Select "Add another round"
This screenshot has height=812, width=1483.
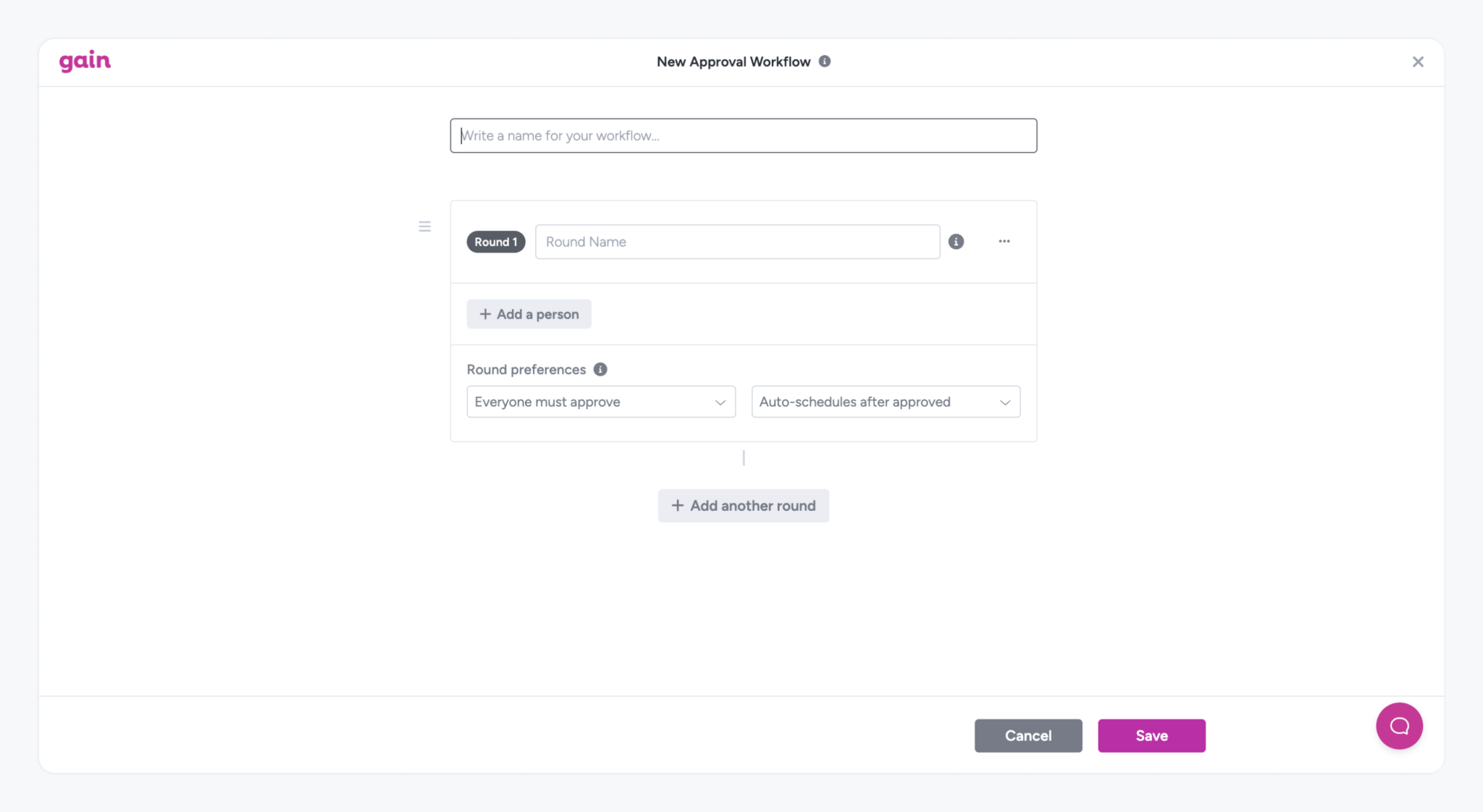tap(744, 505)
